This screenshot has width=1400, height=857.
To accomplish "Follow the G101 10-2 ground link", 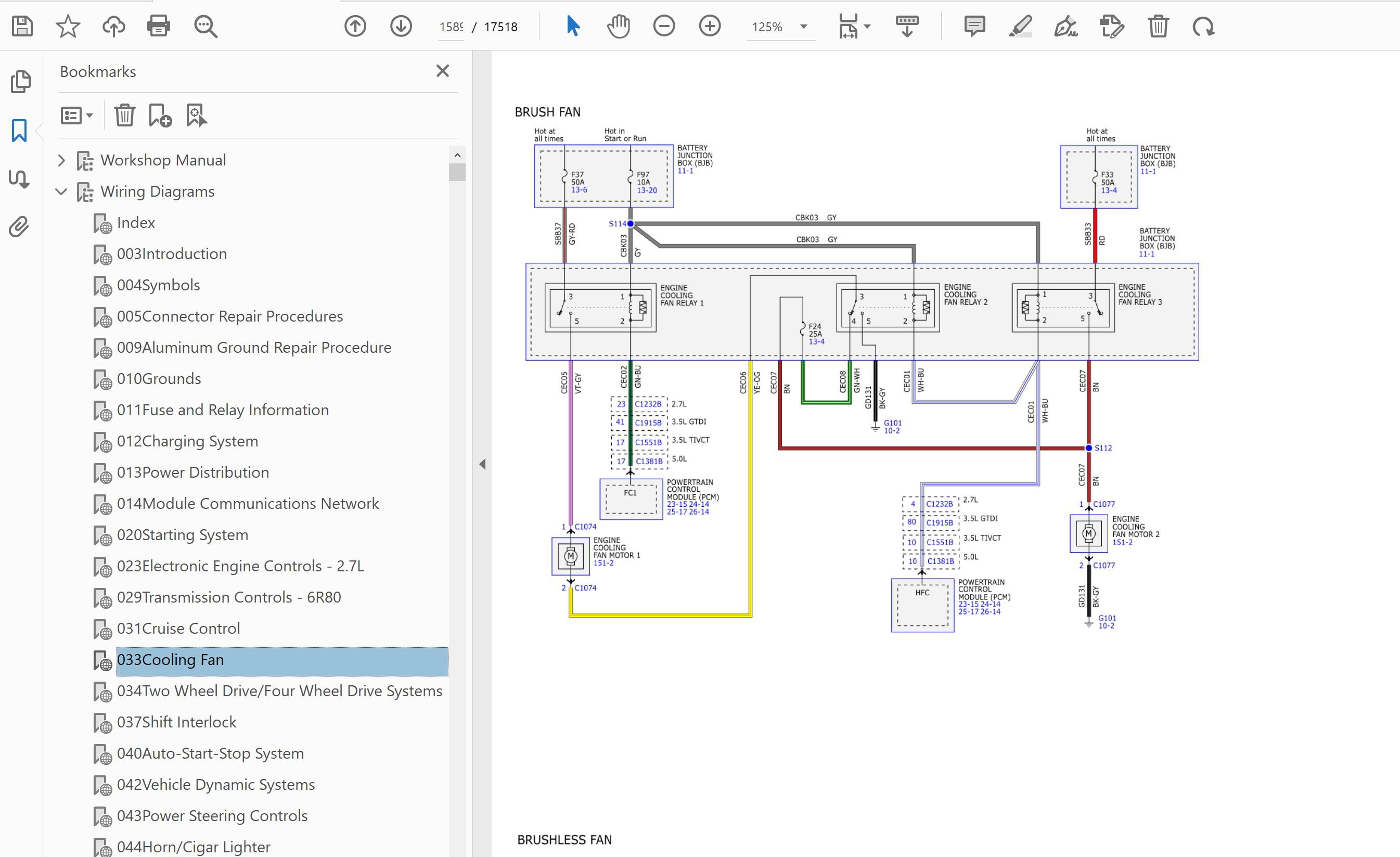I will click(x=892, y=427).
